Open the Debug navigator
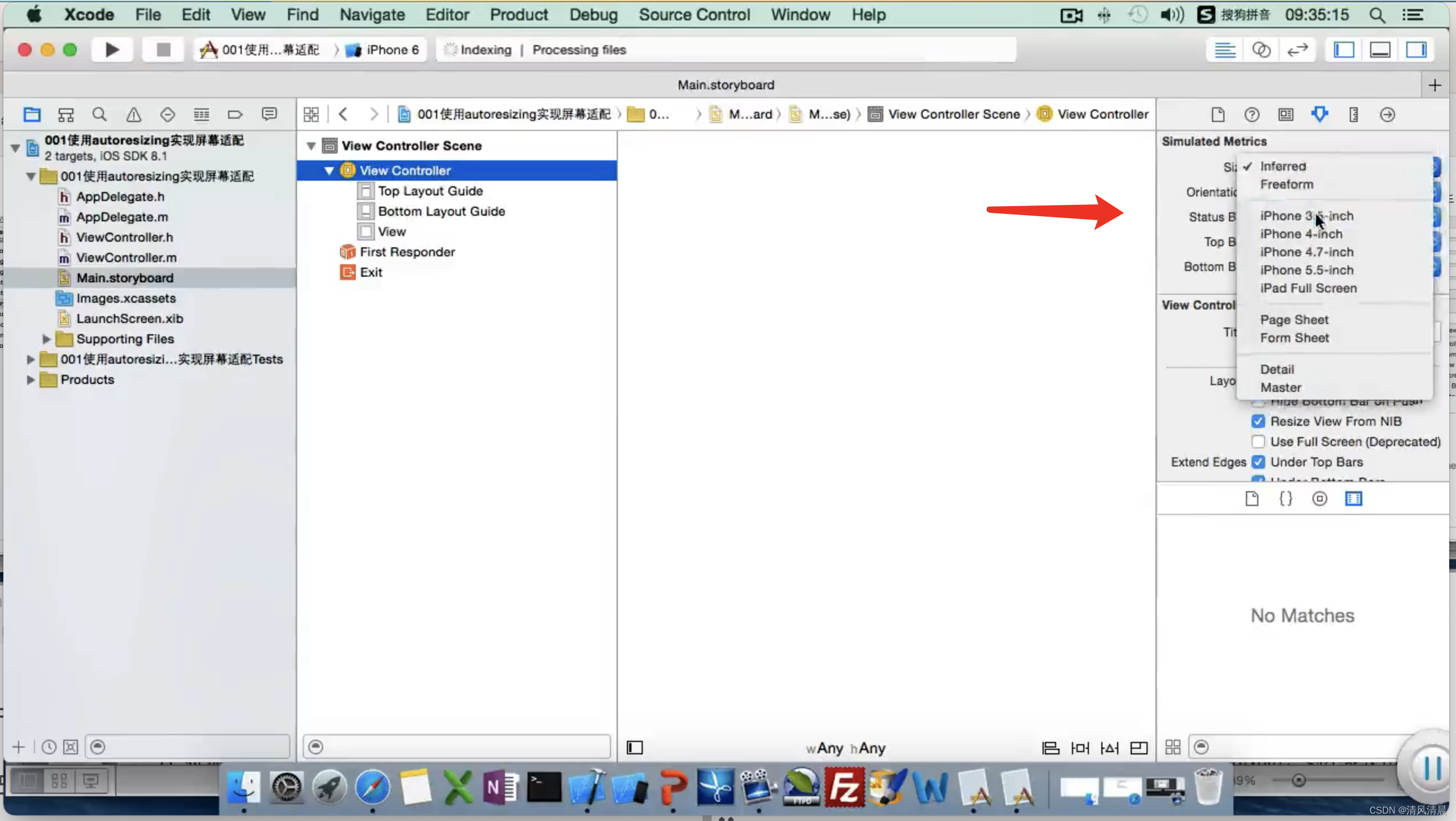The height and width of the screenshot is (821, 1456). point(201,115)
